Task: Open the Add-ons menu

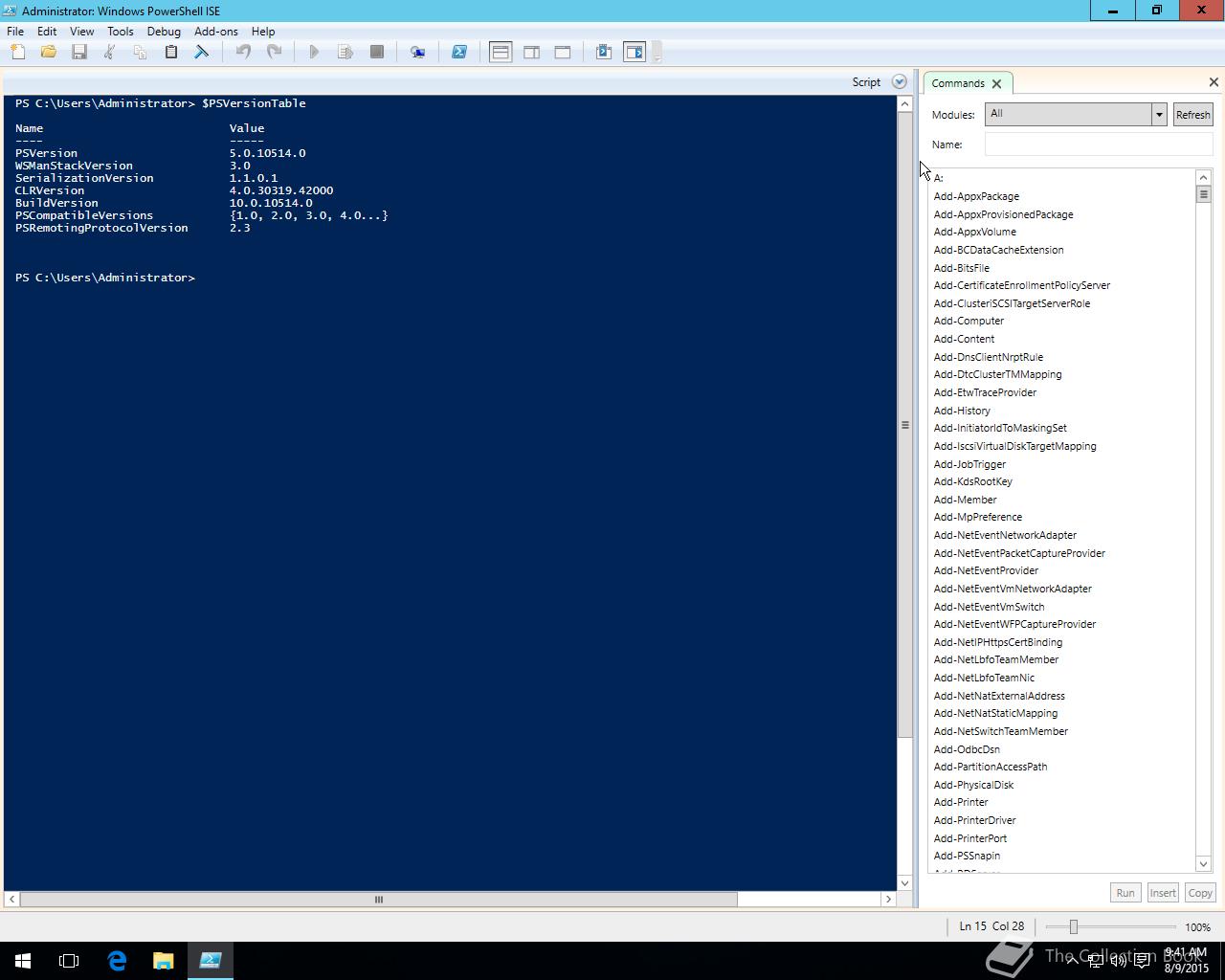Action: (x=215, y=32)
